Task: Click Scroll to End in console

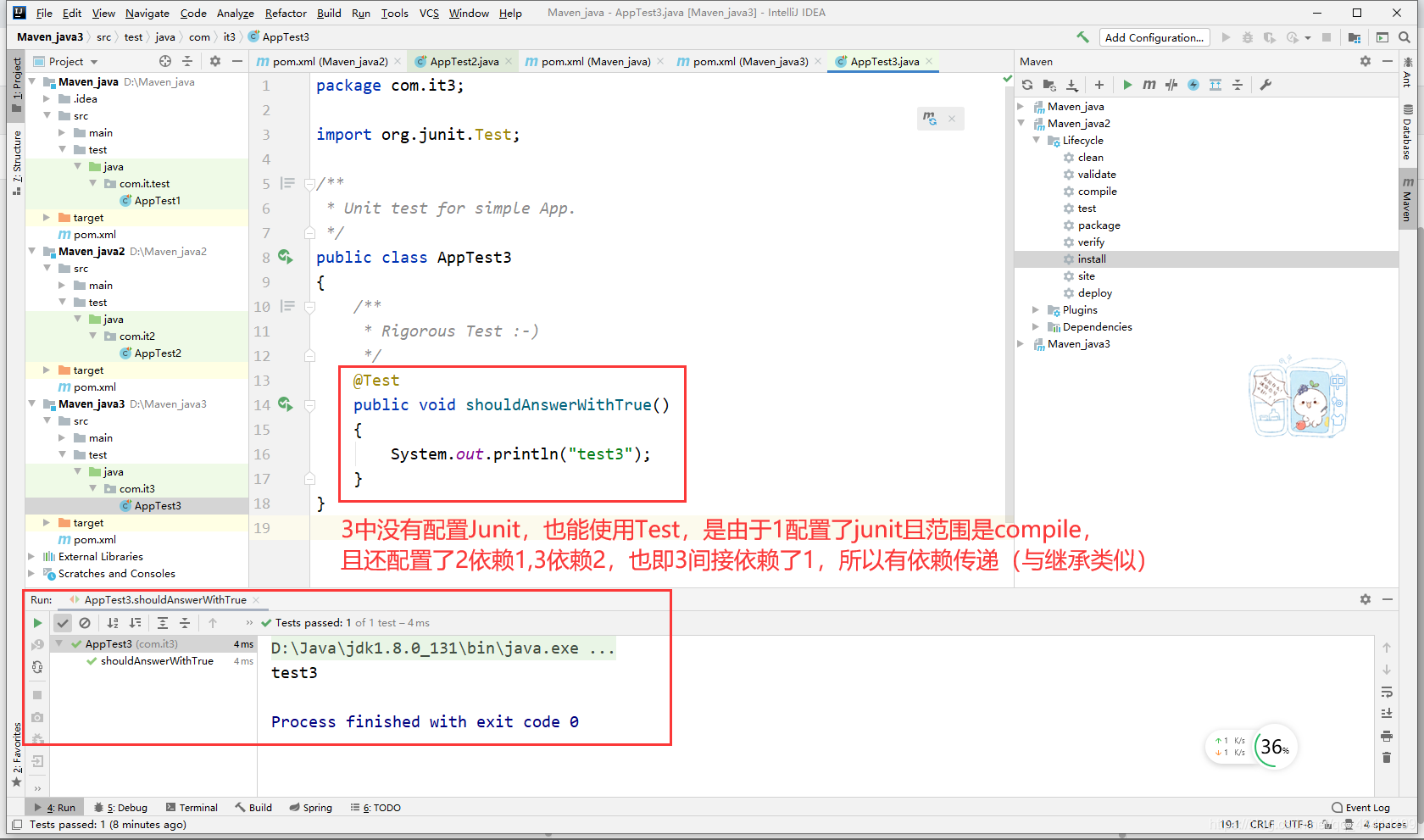Action: point(1387,714)
